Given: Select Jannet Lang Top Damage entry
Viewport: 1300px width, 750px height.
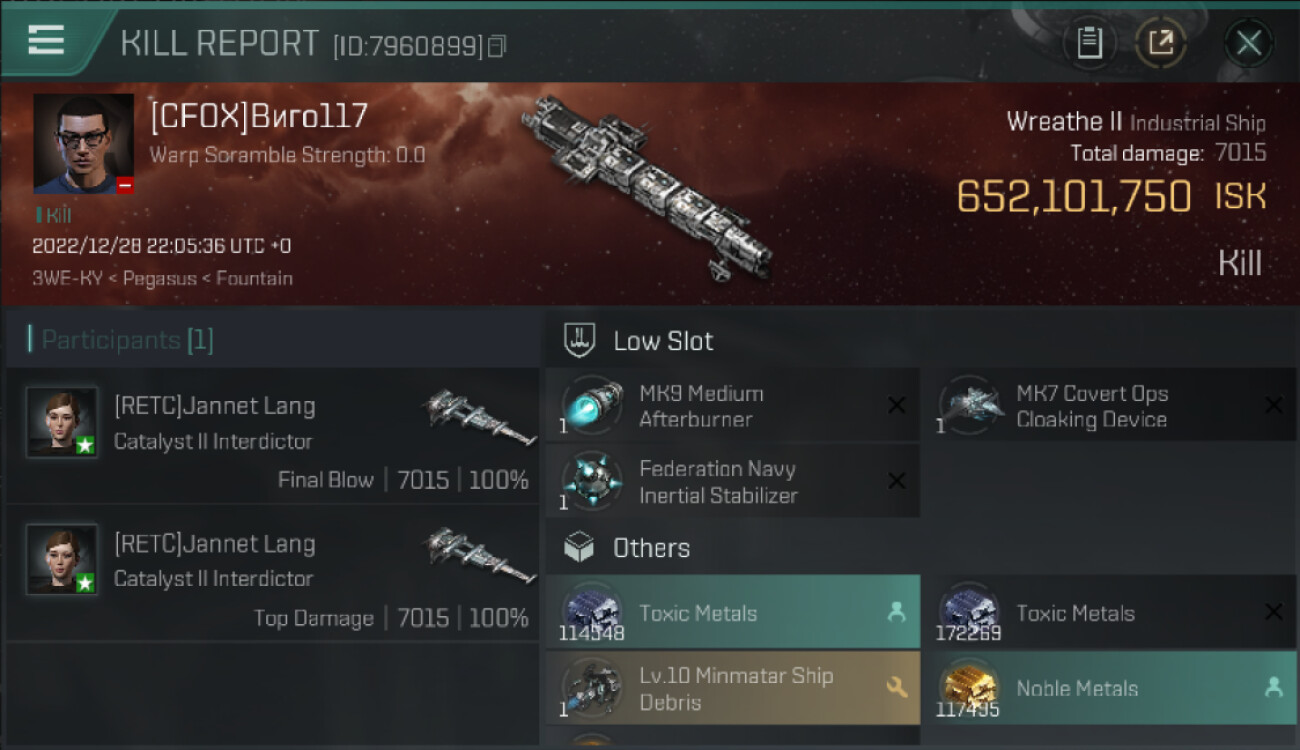Looking at the screenshot, I should point(273,574).
